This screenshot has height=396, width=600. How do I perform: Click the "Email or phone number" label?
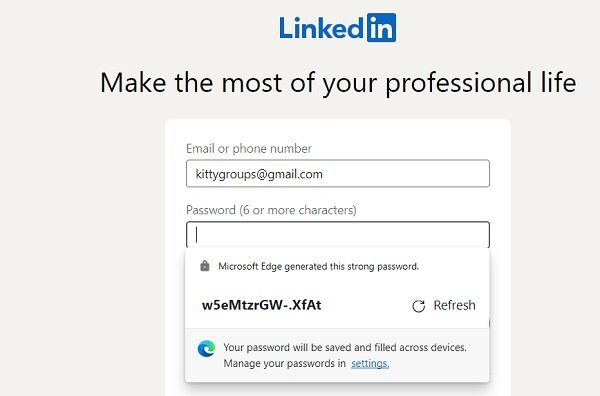click(249, 148)
